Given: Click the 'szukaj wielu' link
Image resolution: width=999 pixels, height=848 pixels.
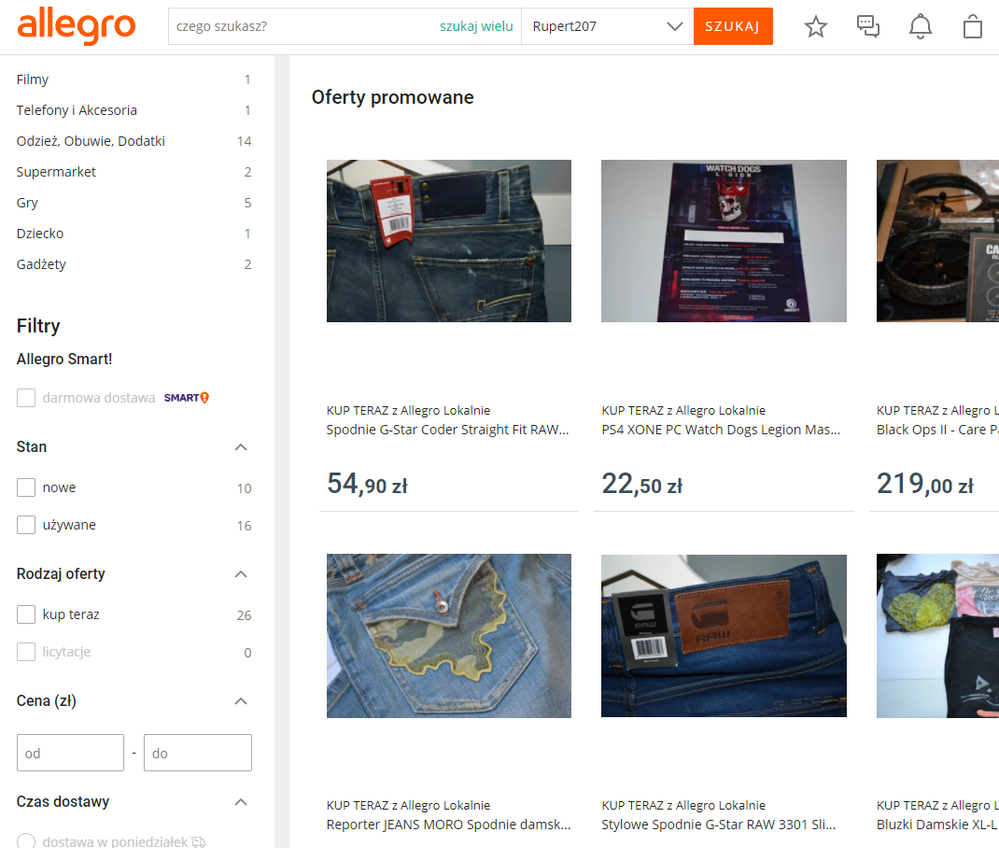Looking at the screenshot, I should coord(476,27).
